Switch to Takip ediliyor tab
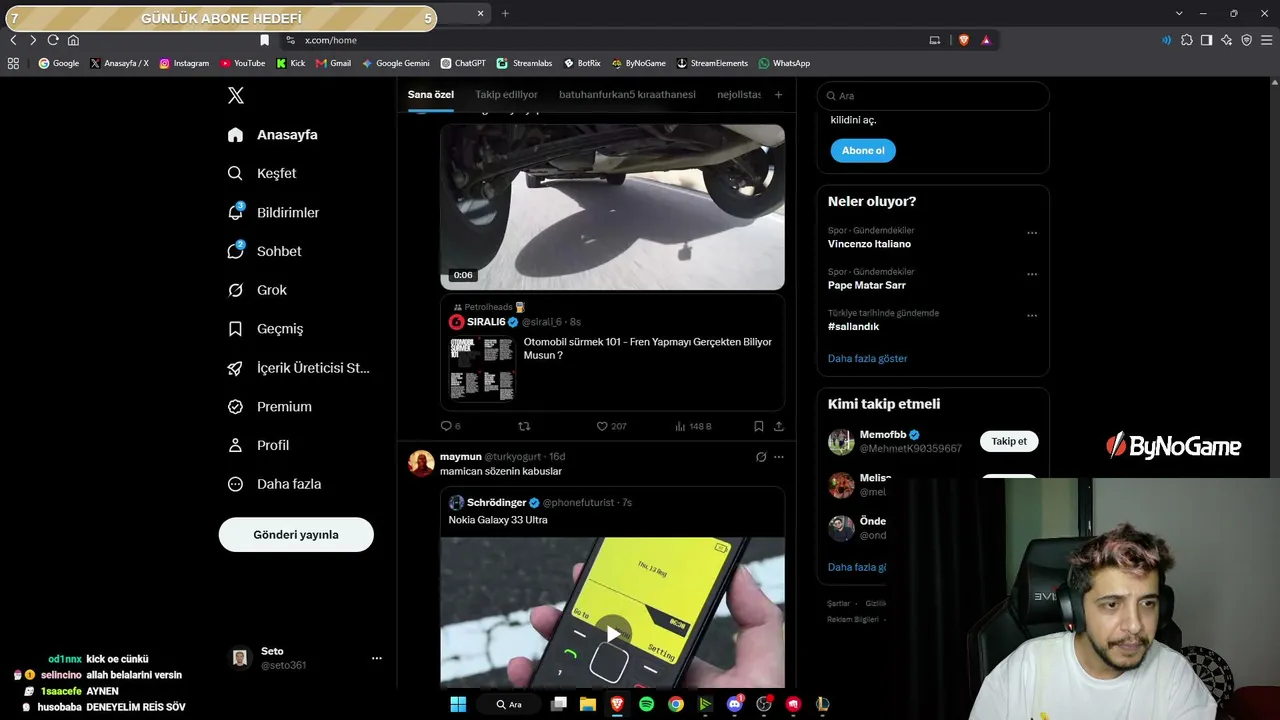This screenshot has width=1280, height=720. click(x=506, y=95)
